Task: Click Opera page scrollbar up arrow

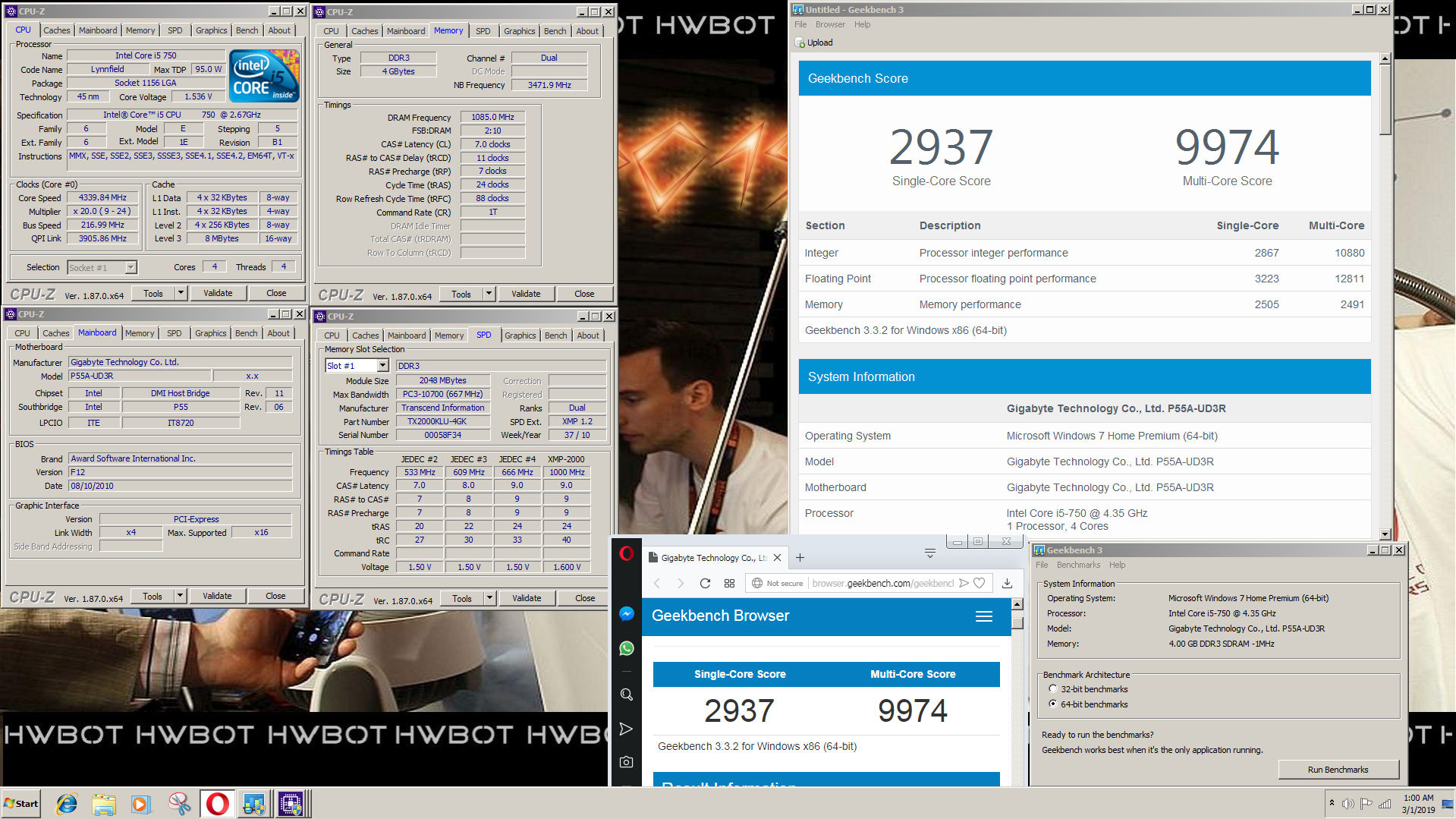Action: (x=1017, y=605)
